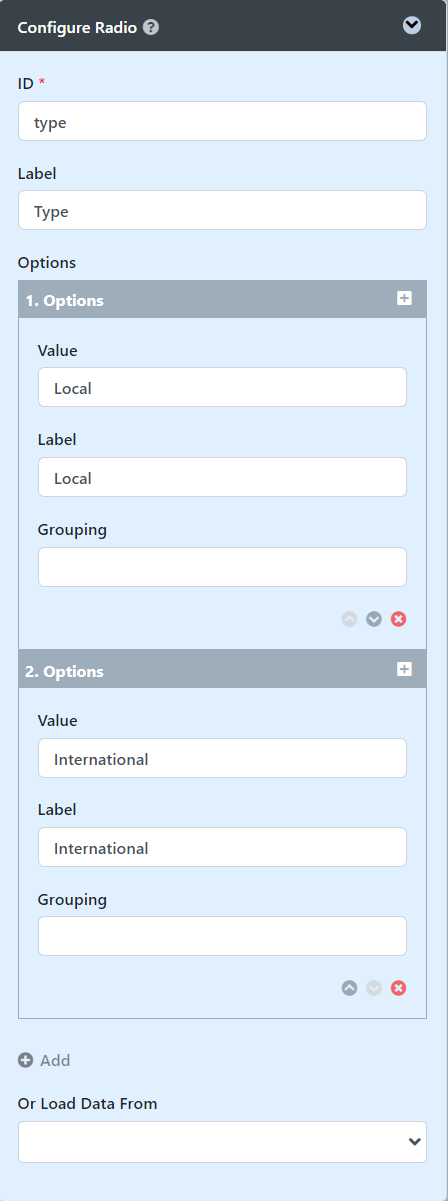Focus the Label field containing Type
448x1201 pixels.
coord(222,211)
